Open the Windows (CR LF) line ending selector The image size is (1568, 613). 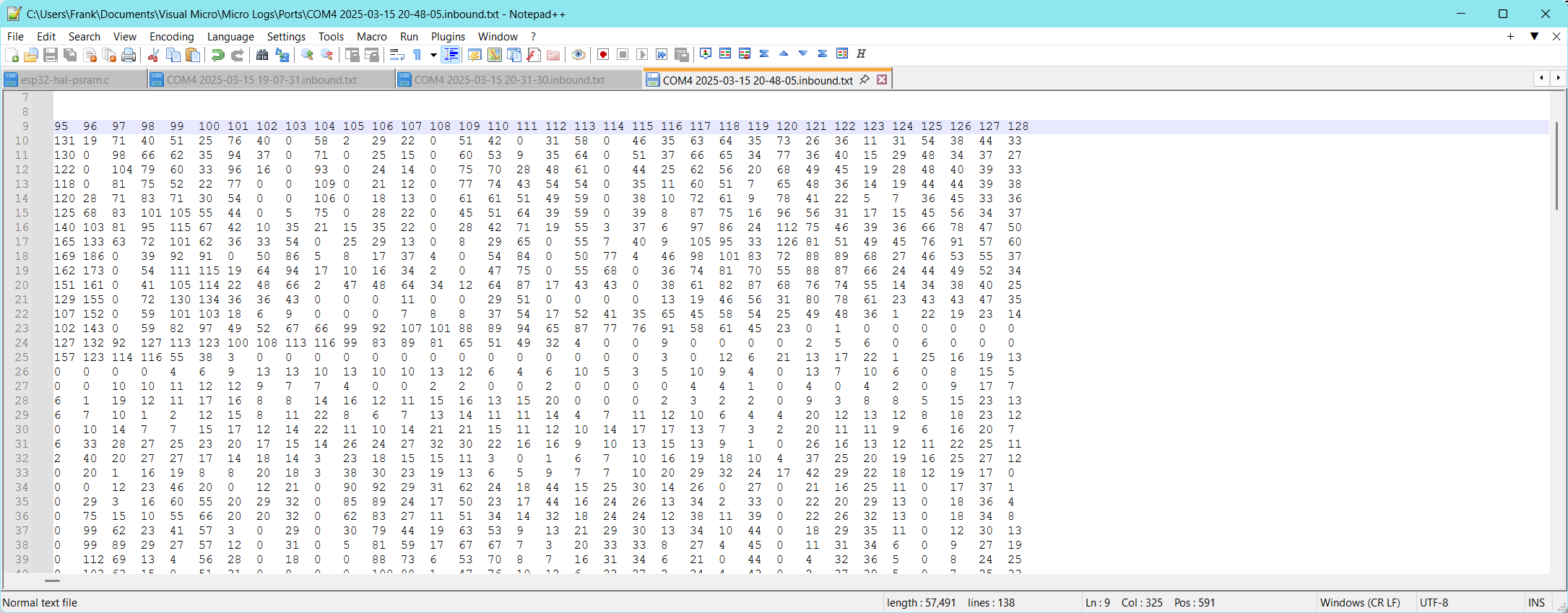click(1359, 602)
